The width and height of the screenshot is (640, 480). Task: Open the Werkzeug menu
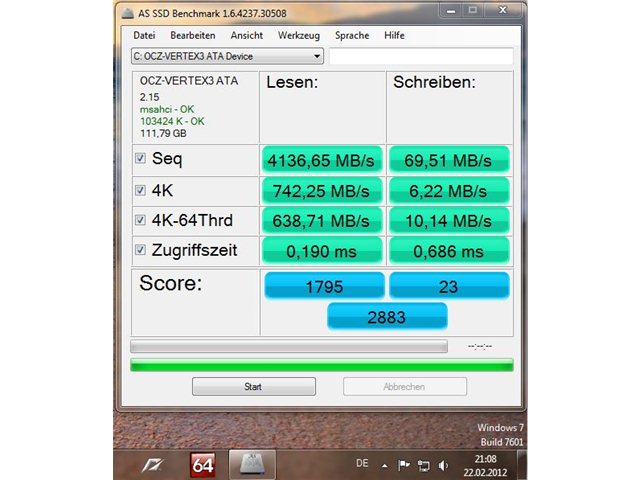pyautogui.click(x=297, y=35)
